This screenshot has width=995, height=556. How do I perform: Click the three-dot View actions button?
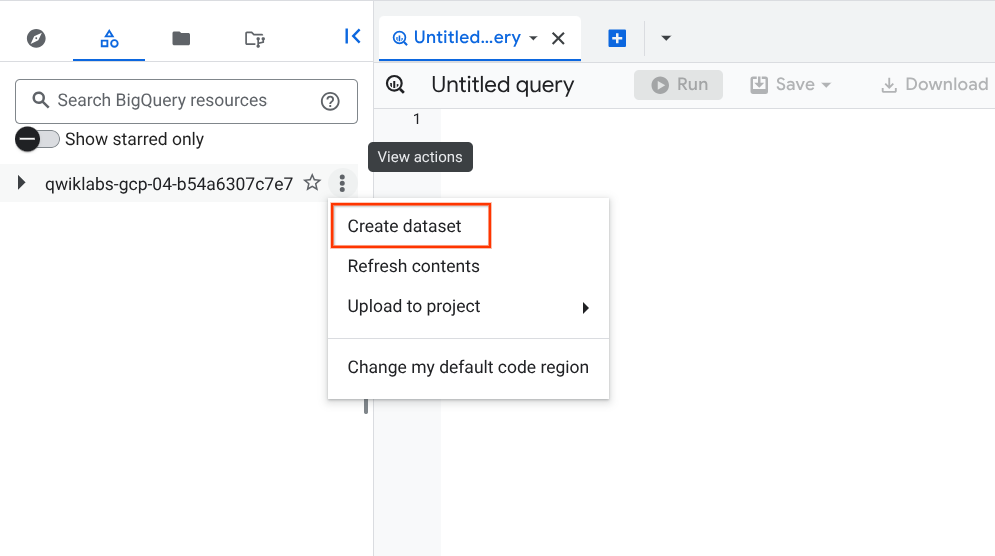tap(342, 183)
